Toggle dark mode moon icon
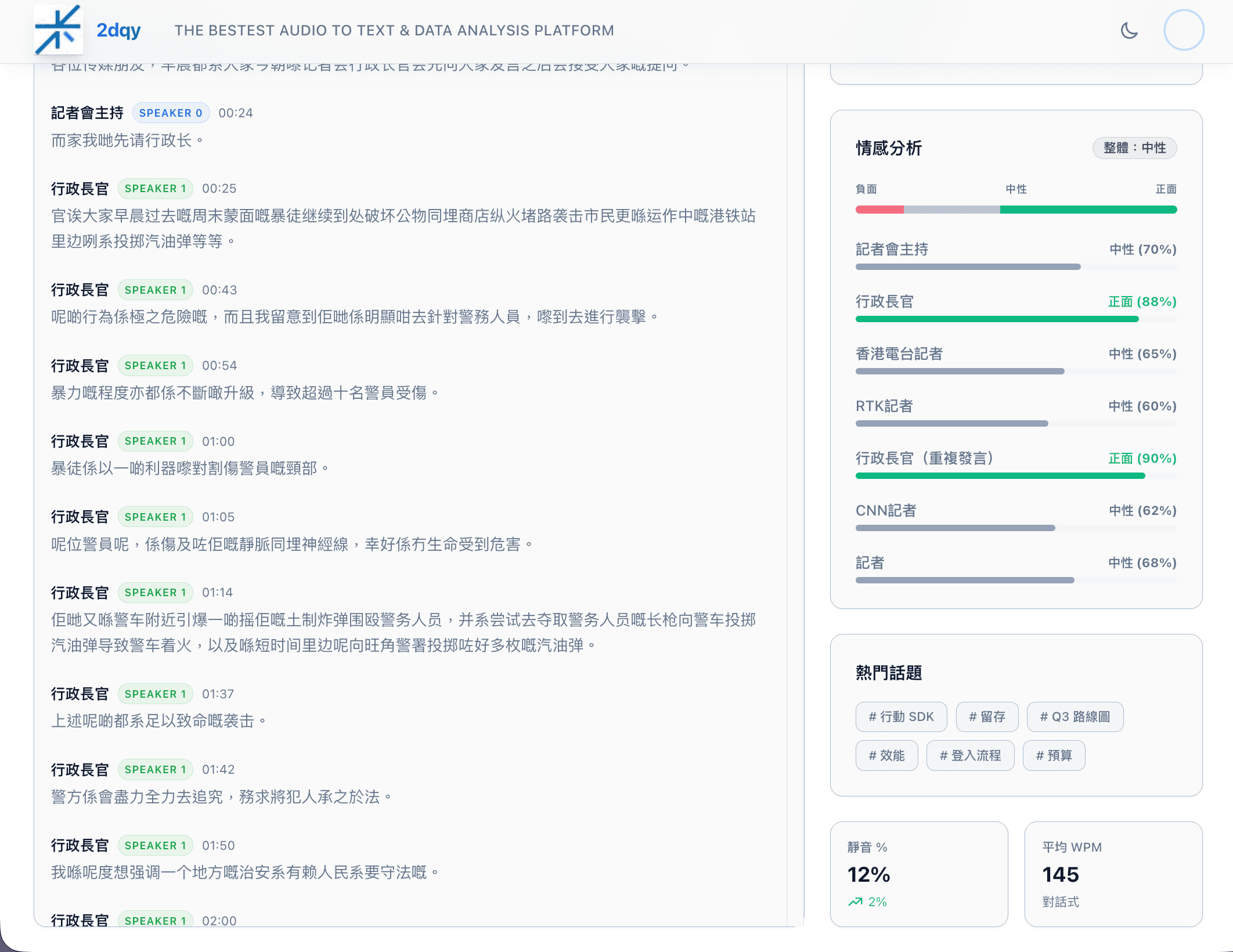Viewport: 1233px width, 952px height. pos(1129,30)
